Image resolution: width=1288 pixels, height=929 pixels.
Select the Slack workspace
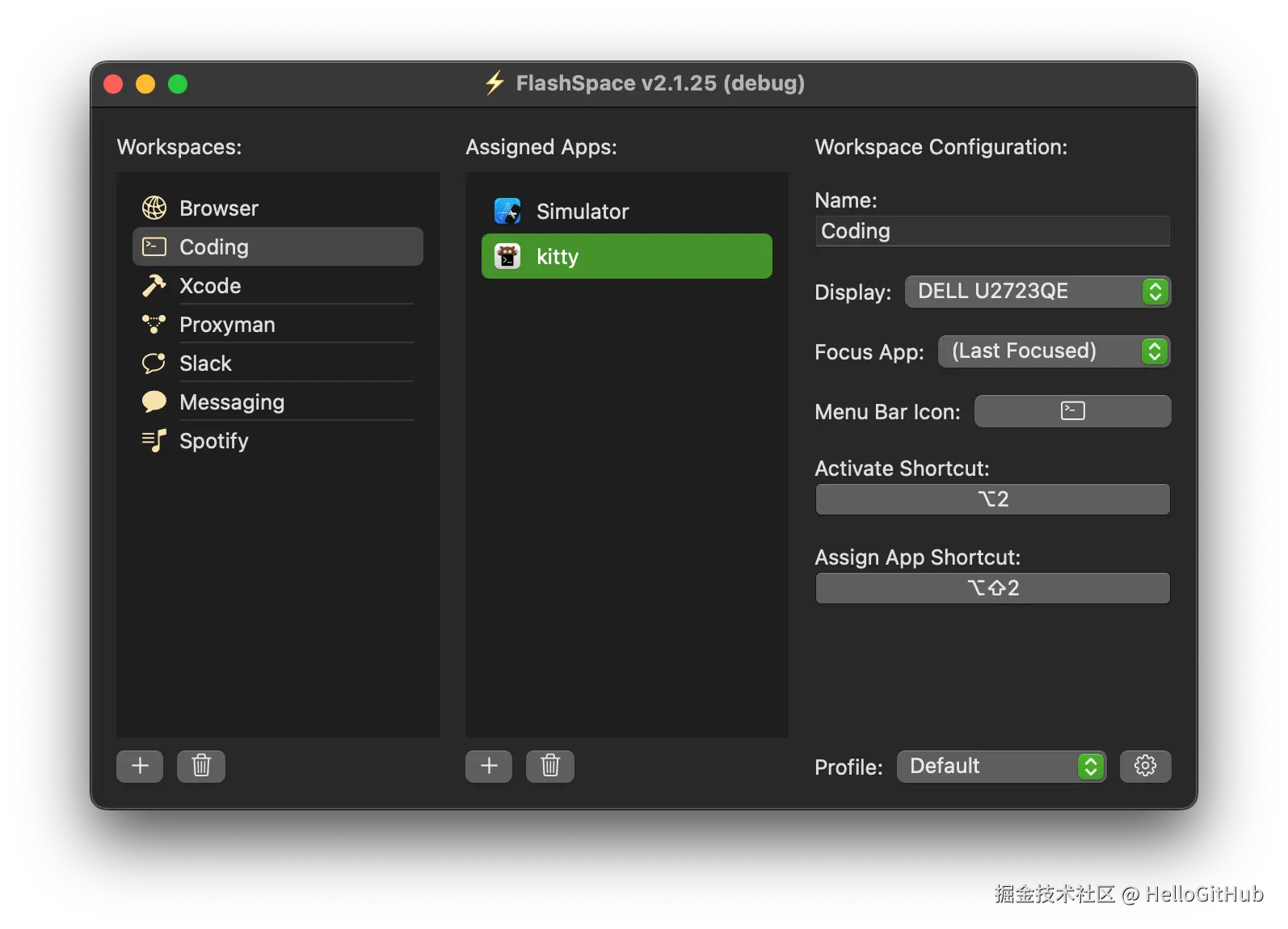(x=278, y=364)
